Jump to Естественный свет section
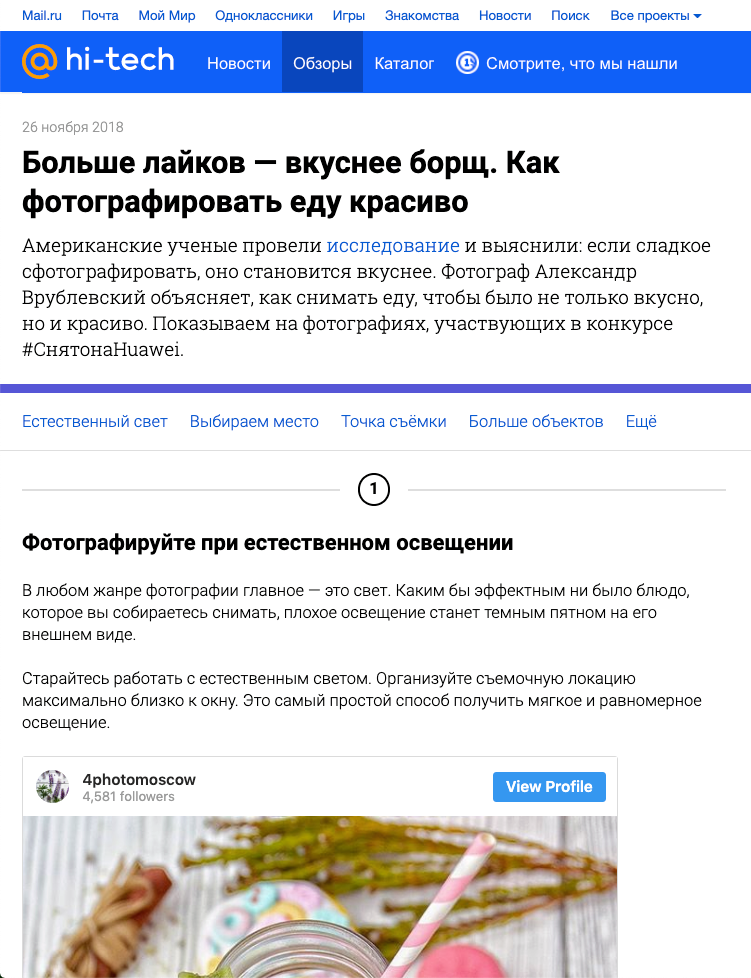Viewport: 751px width, 978px height. 95,422
